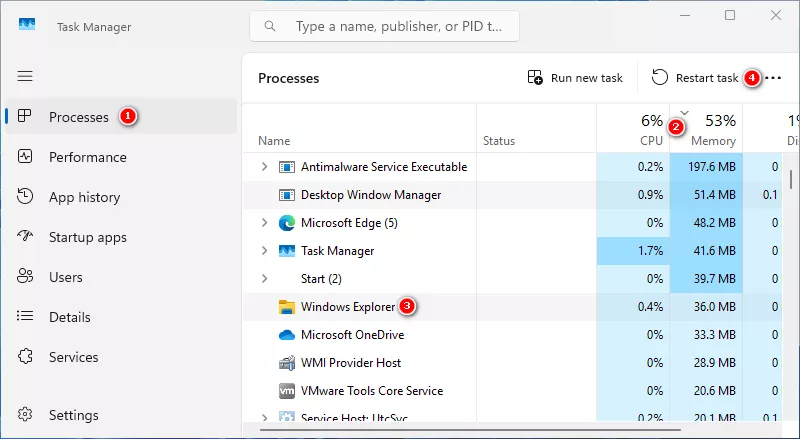
Task: Open the three-dots more options menu
Action: coord(773,78)
